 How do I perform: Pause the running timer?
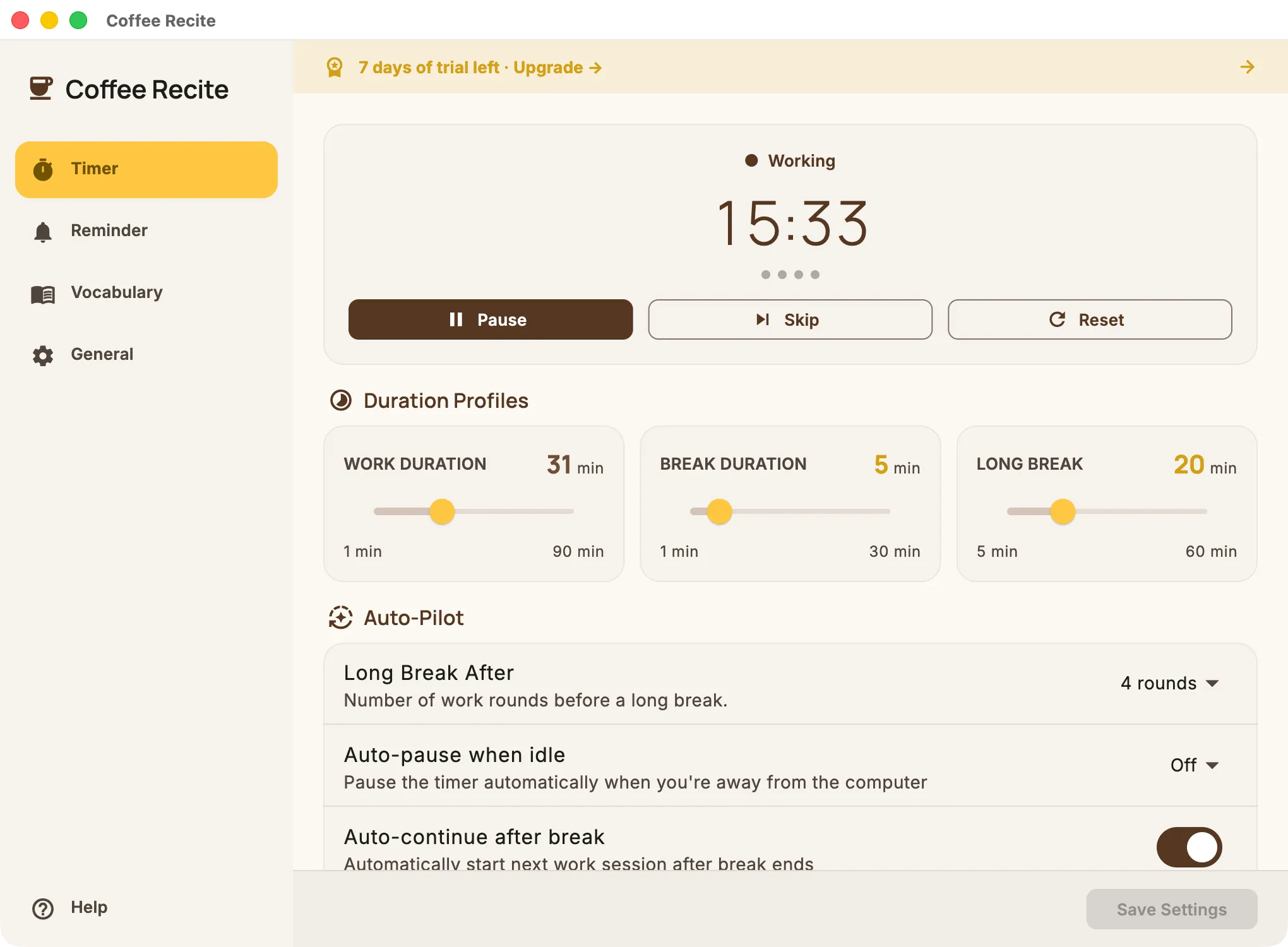(491, 319)
